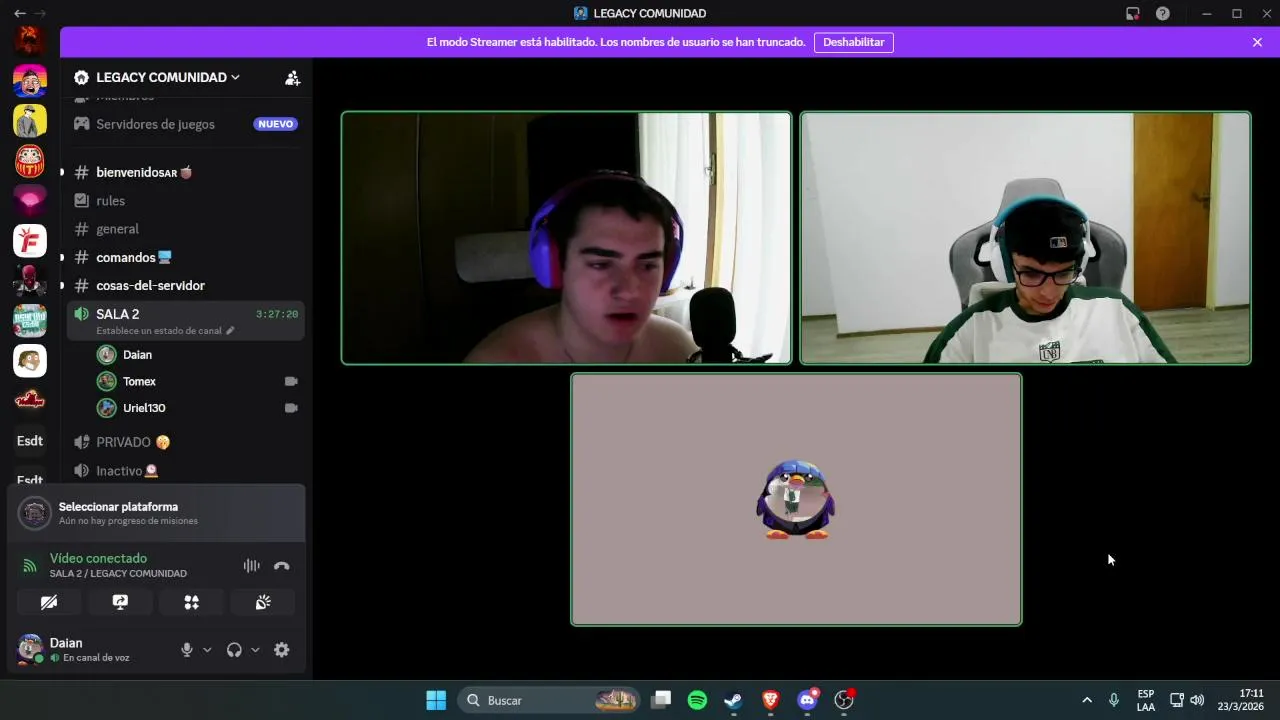Image resolution: width=1280 pixels, height=720 pixels.
Task: Open clock and date panel
Action: [x=1241, y=700]
